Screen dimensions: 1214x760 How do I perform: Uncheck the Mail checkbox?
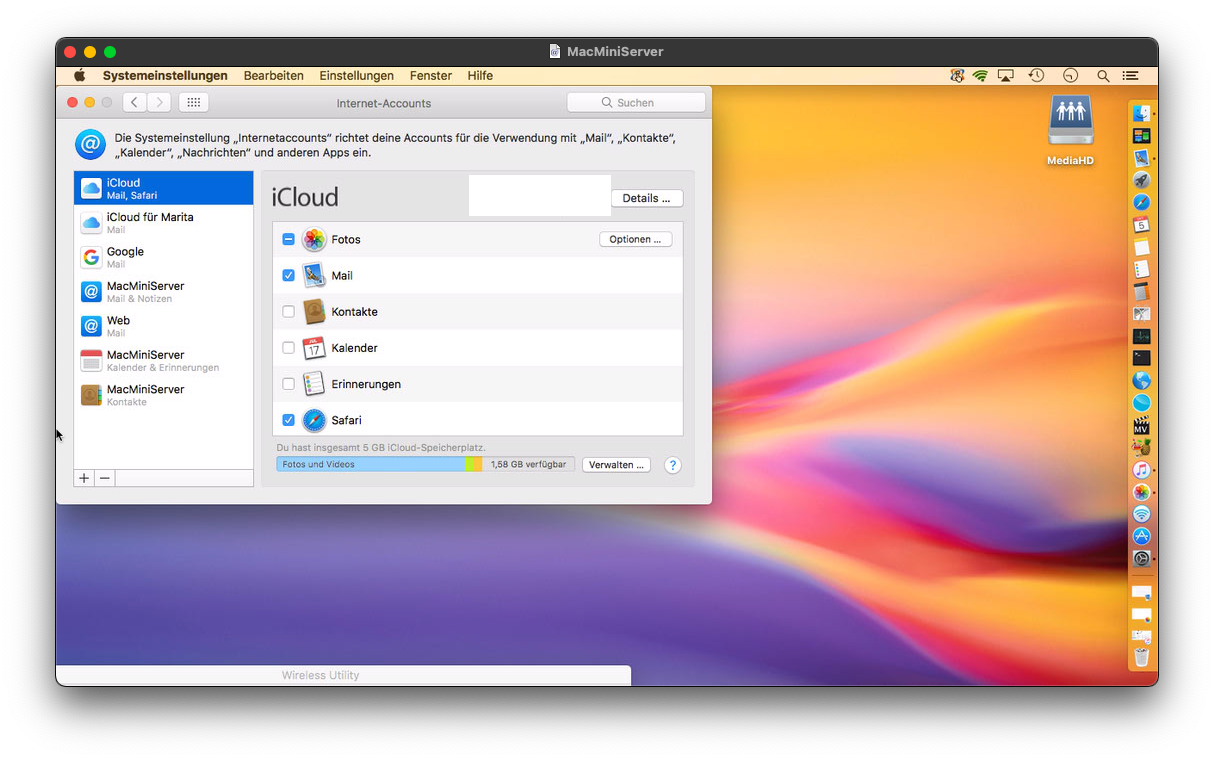pyautogui.click(x=288, y=276)
